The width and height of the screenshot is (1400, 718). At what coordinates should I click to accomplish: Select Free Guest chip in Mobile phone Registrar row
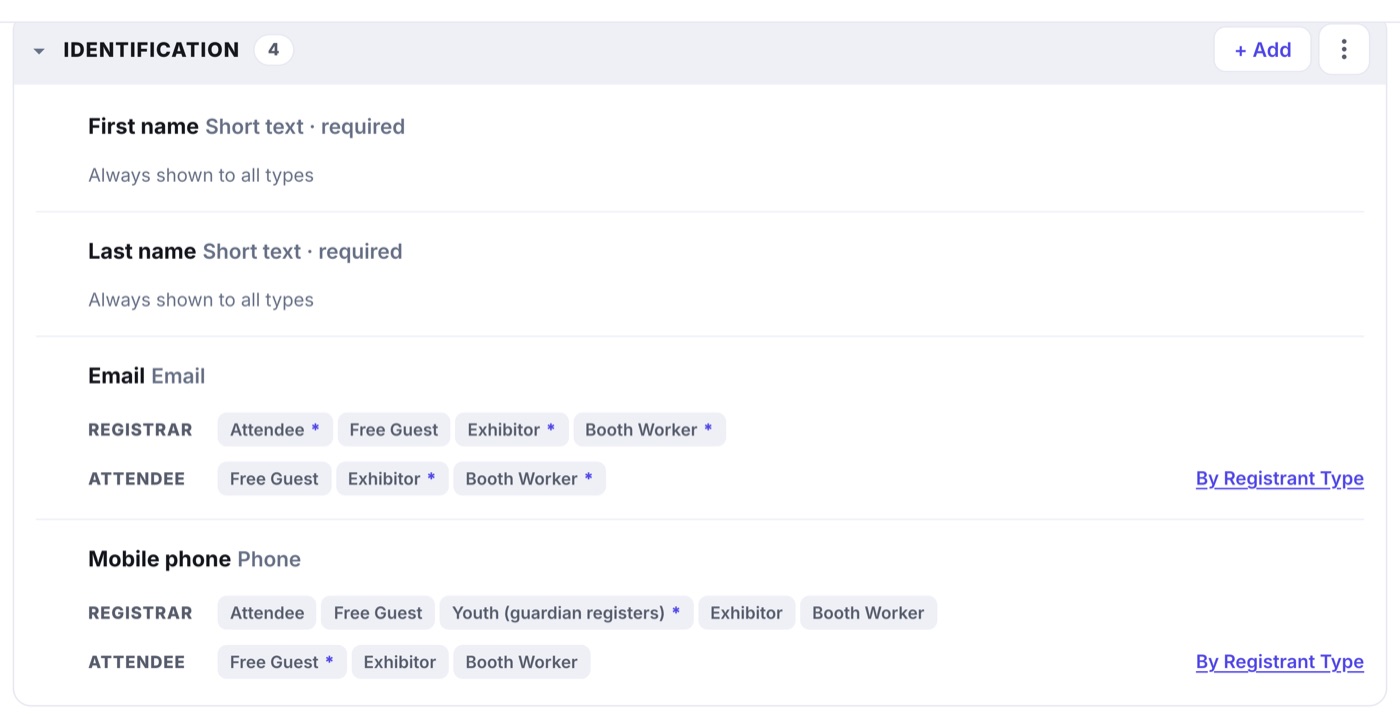[378, 613]
